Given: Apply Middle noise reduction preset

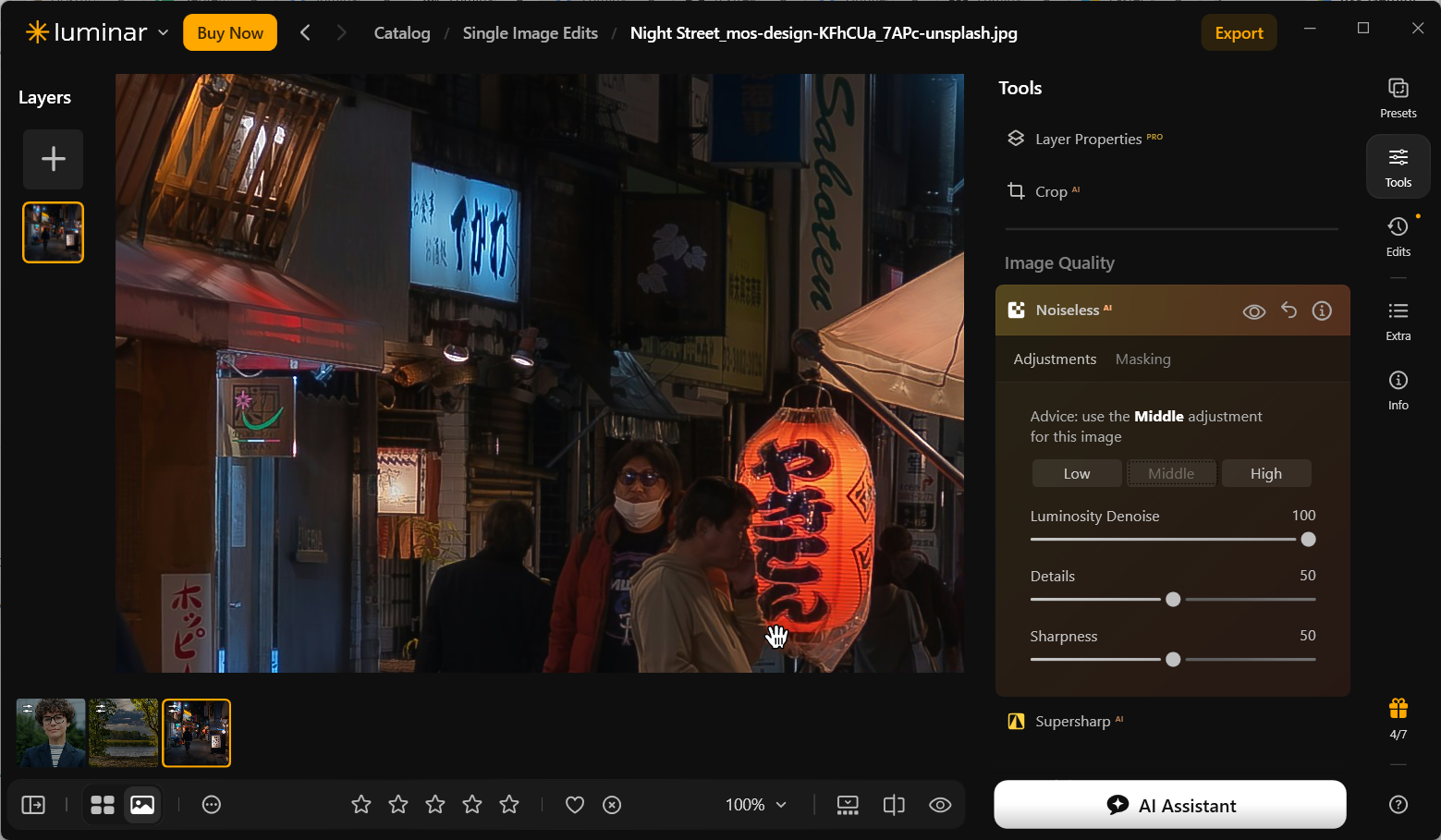Looking at the screenshot, I should 1171,473.
